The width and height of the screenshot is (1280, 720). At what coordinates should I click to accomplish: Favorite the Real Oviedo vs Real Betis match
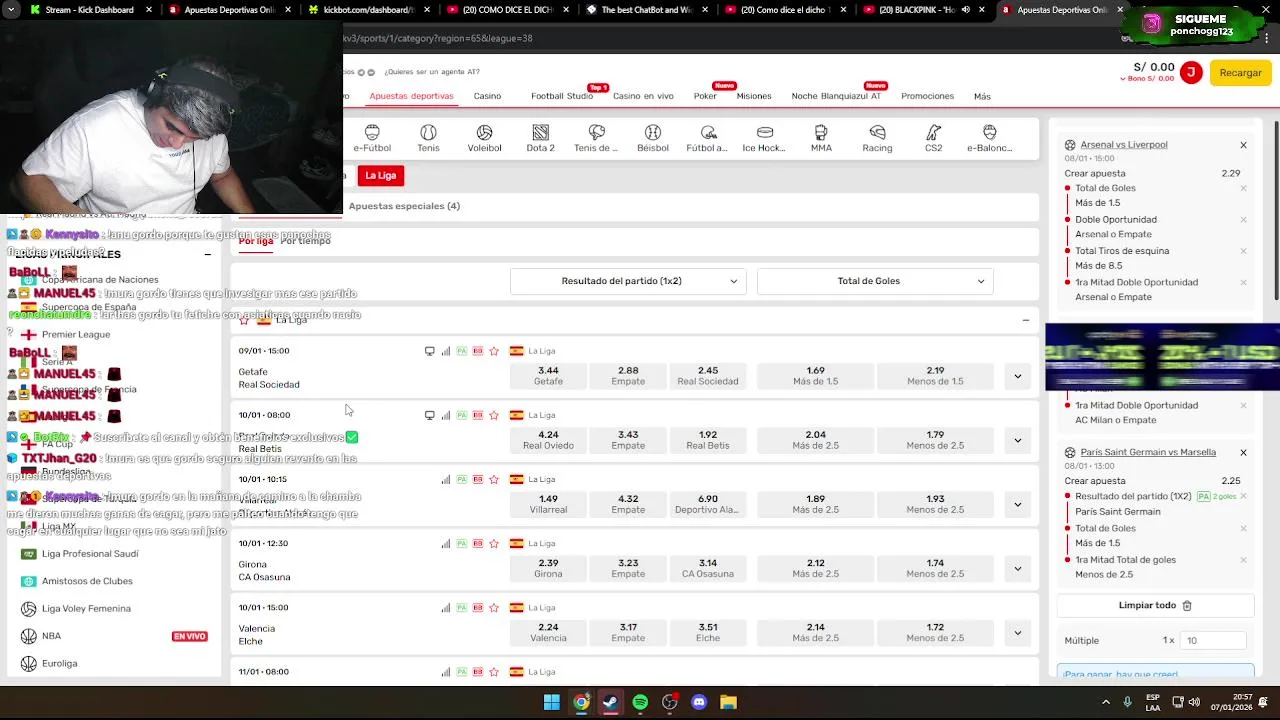tap(494, 415)
